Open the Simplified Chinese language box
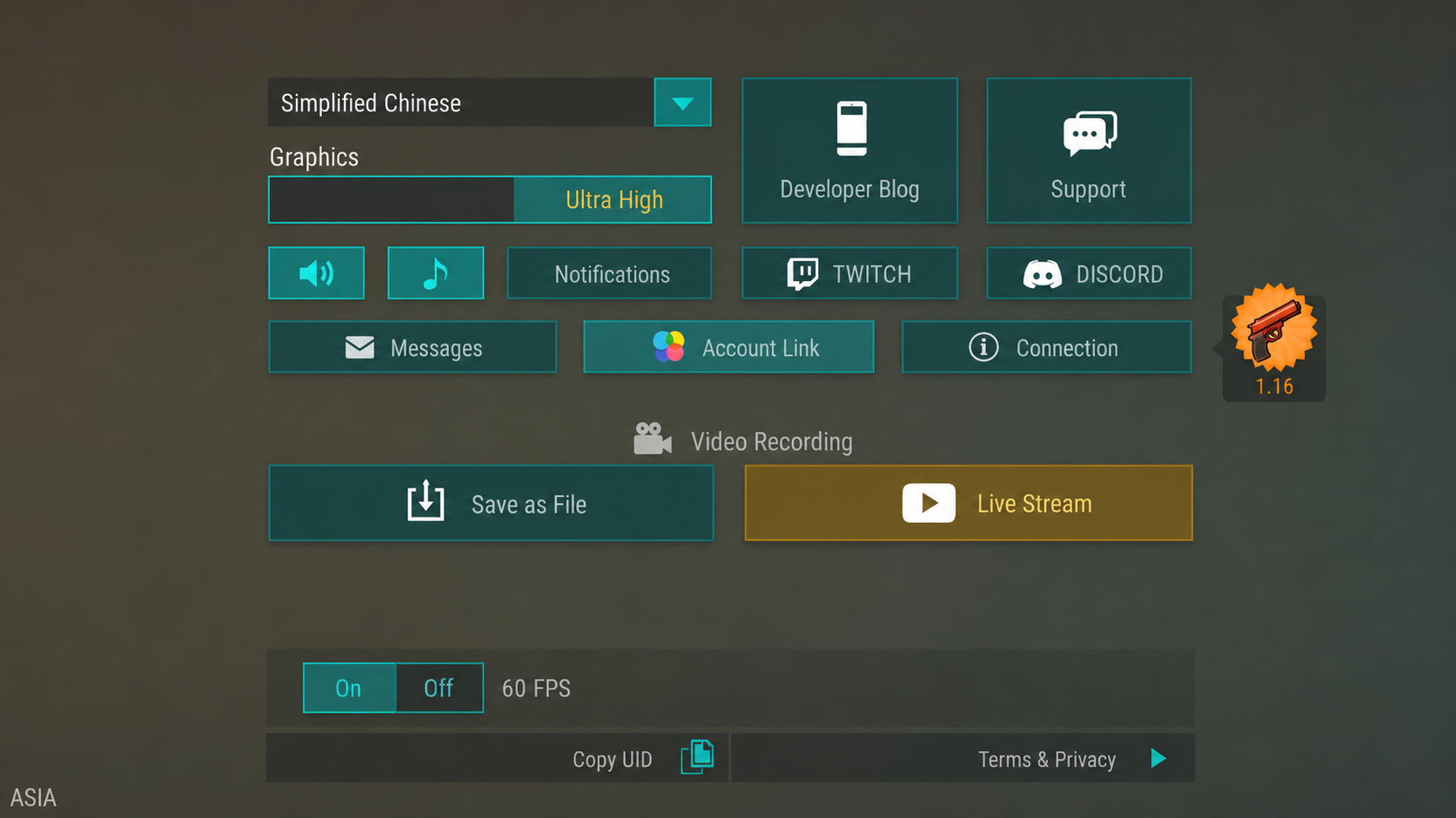 460,103
